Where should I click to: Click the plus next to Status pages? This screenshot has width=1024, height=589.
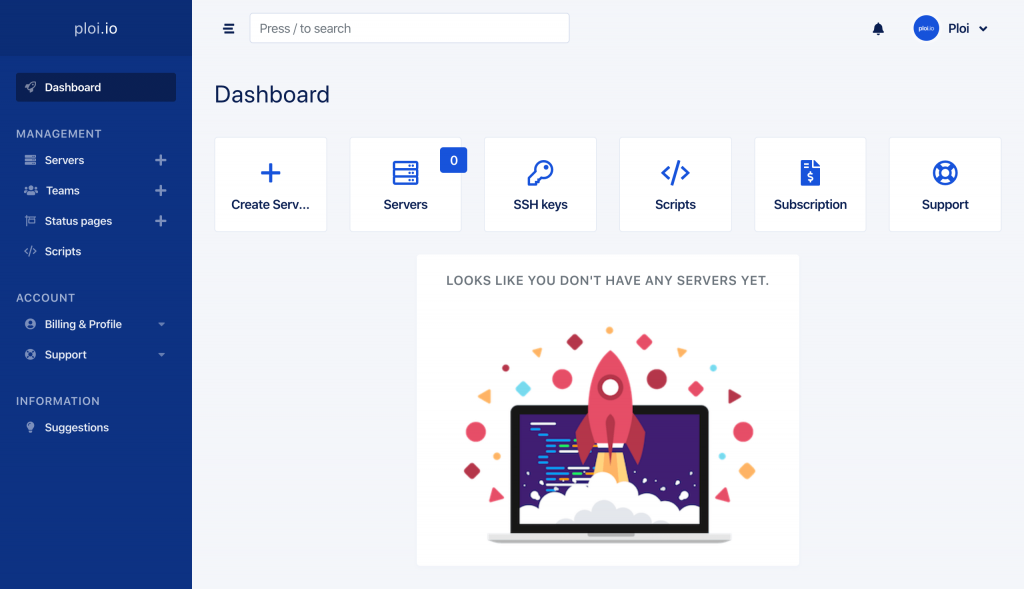click(x=160, y=221)
